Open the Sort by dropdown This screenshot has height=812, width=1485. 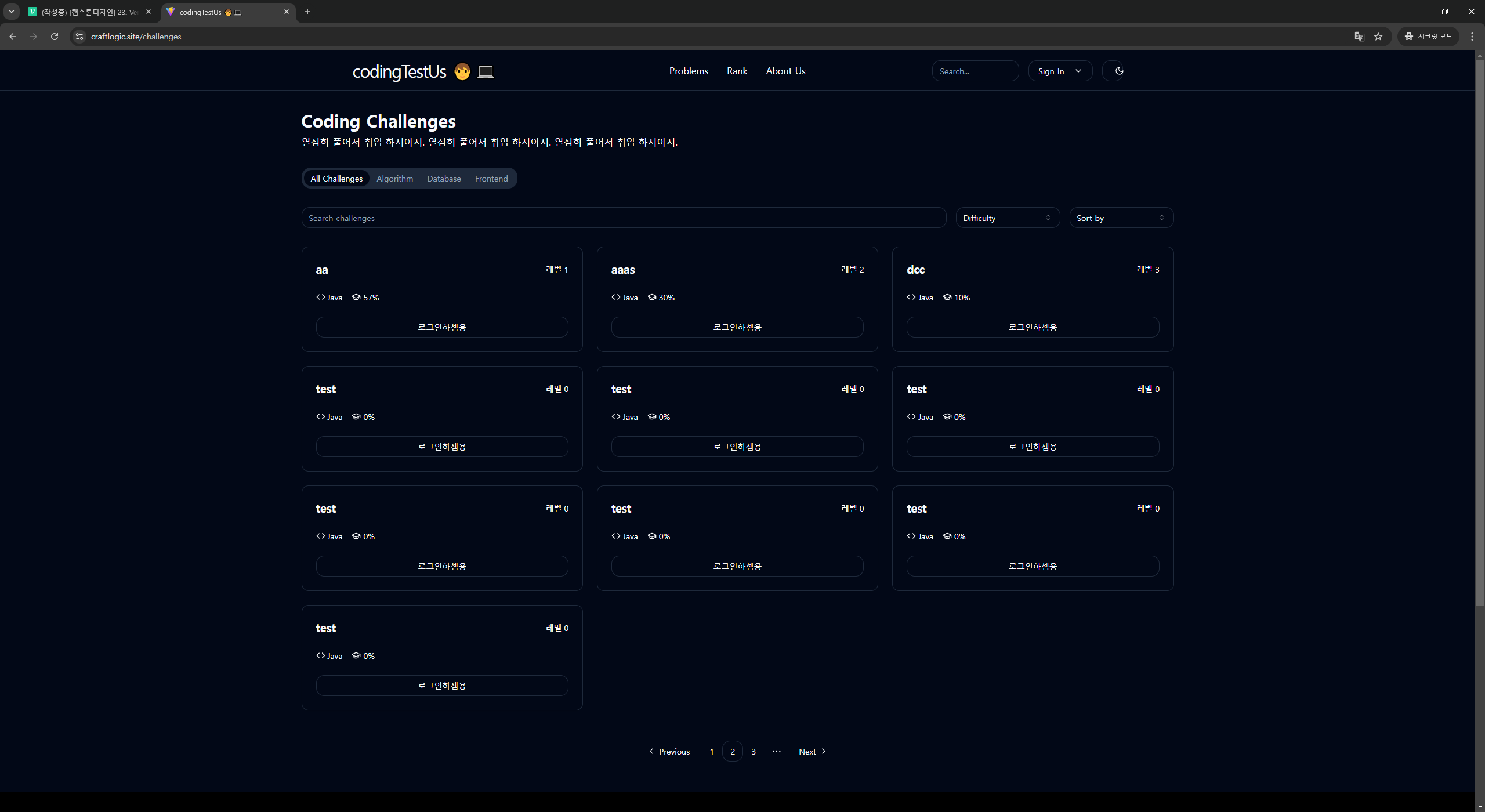(1121, 218)
